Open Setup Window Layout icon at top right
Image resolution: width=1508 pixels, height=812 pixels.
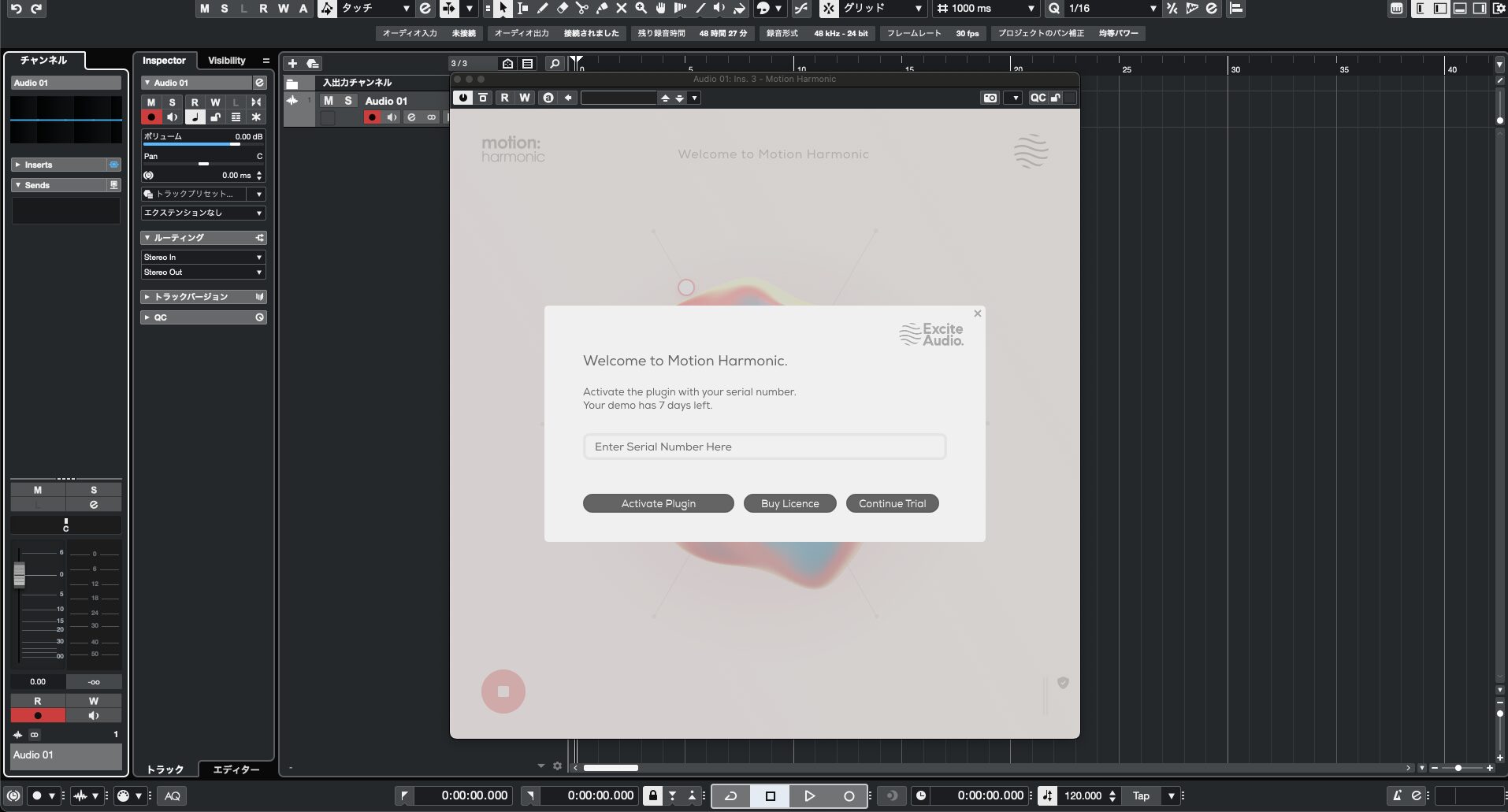coord(1499,9)
